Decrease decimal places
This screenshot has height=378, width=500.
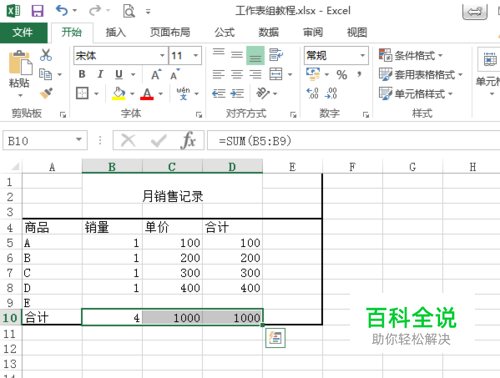331,93
